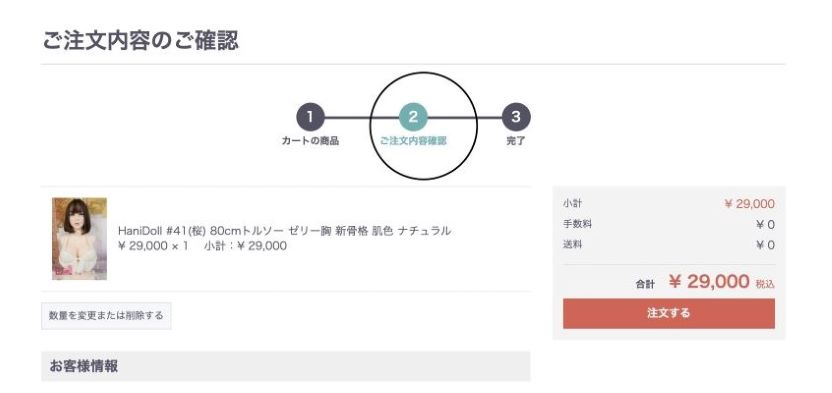This screenshot has width=832, height=393.
Task: Open the HaniDoll product thumbnail image
Action: tap(79, 239)
